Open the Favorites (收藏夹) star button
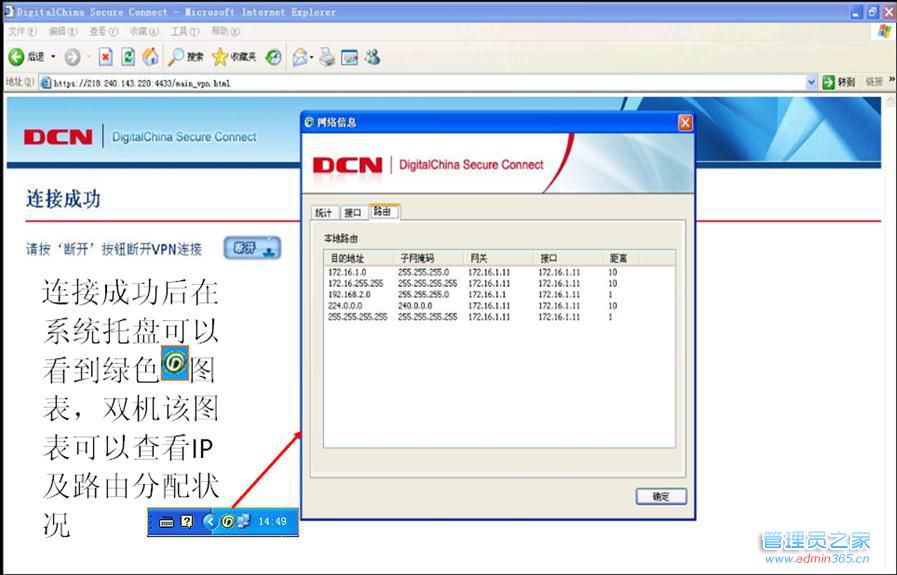This screenshot has width=897, height=575. tap(233, 57)
